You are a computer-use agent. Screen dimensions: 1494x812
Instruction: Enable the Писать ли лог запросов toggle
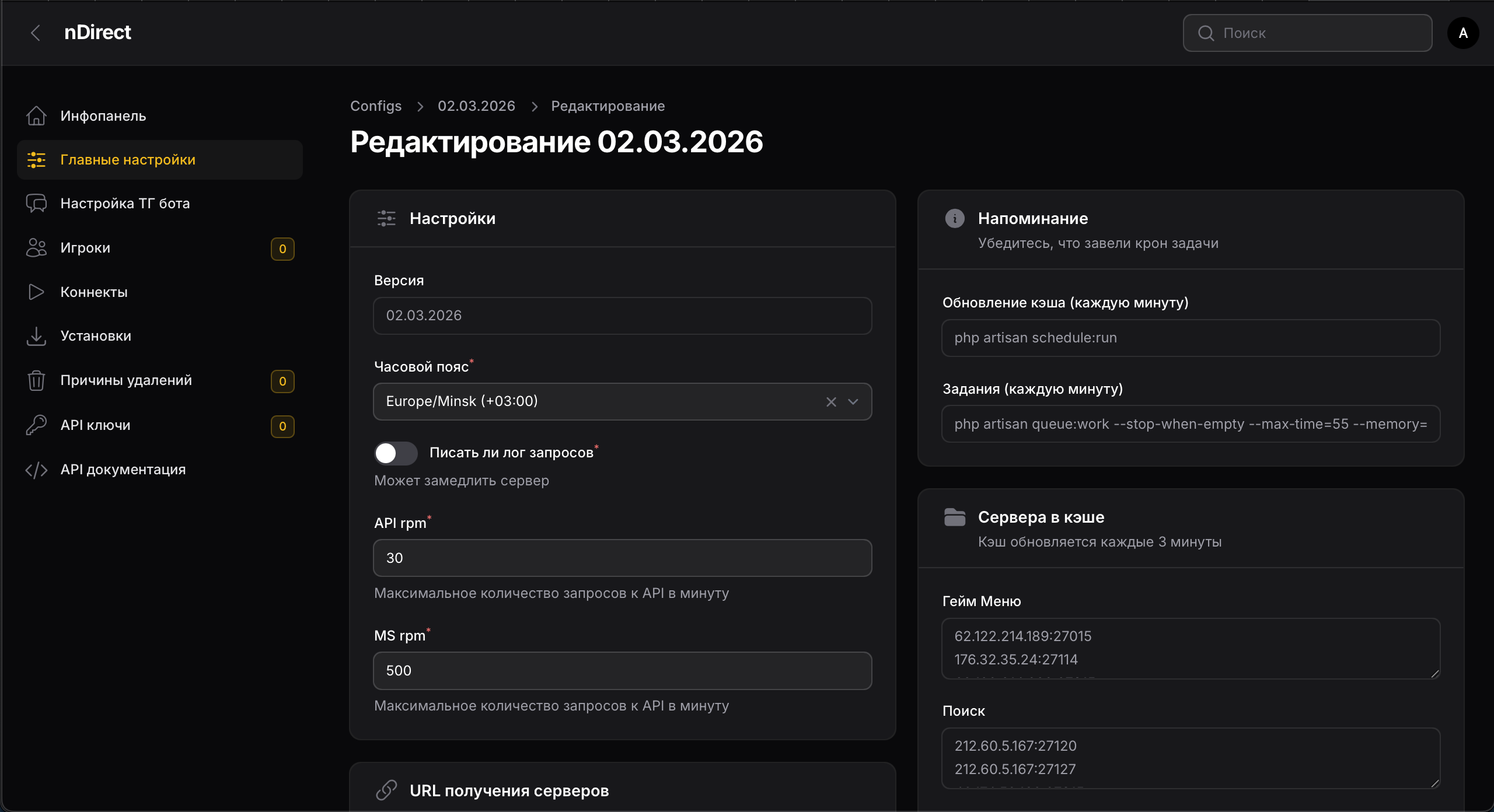[396, 453]
